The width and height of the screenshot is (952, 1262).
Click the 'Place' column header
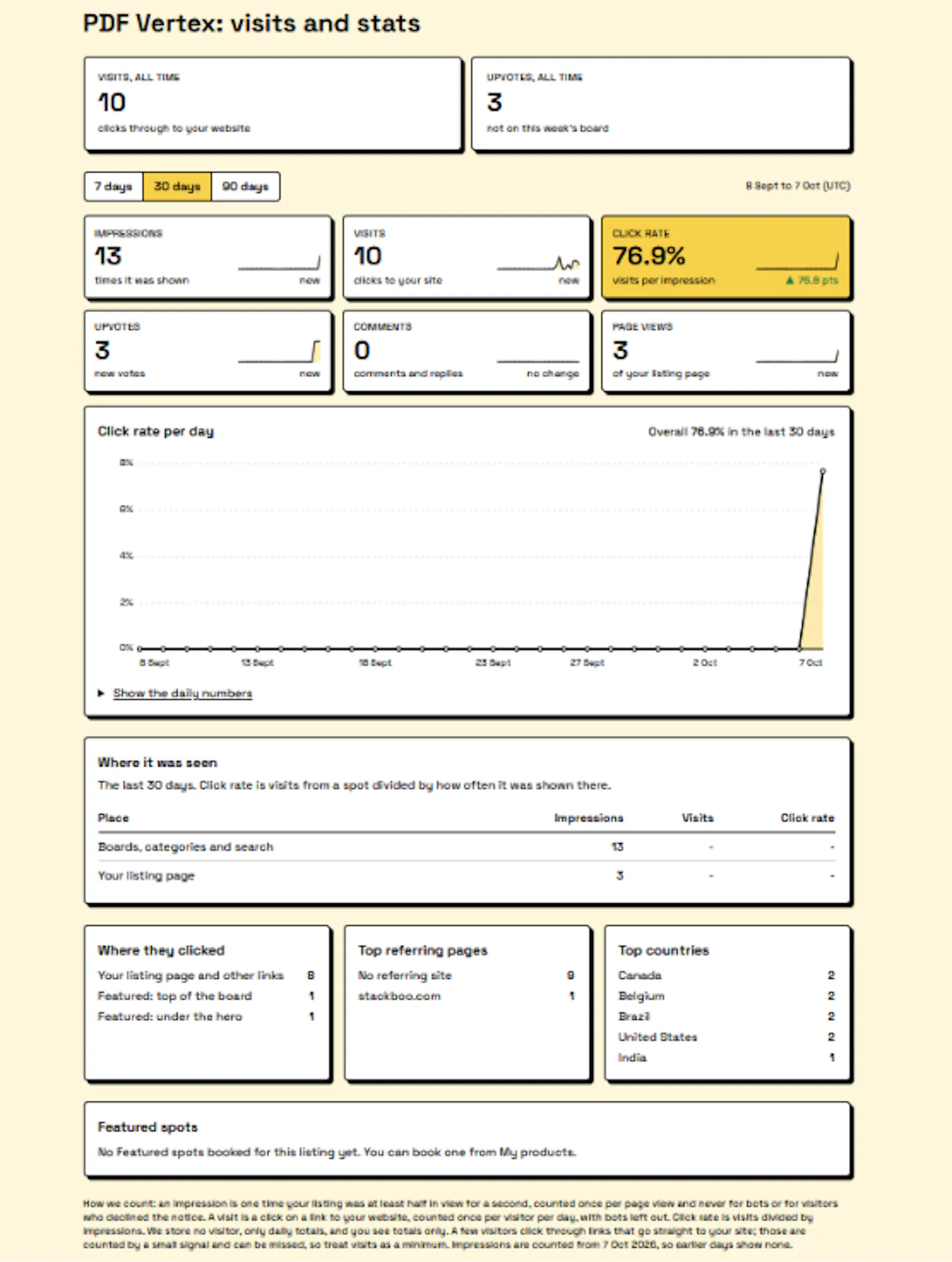(113, 818)
